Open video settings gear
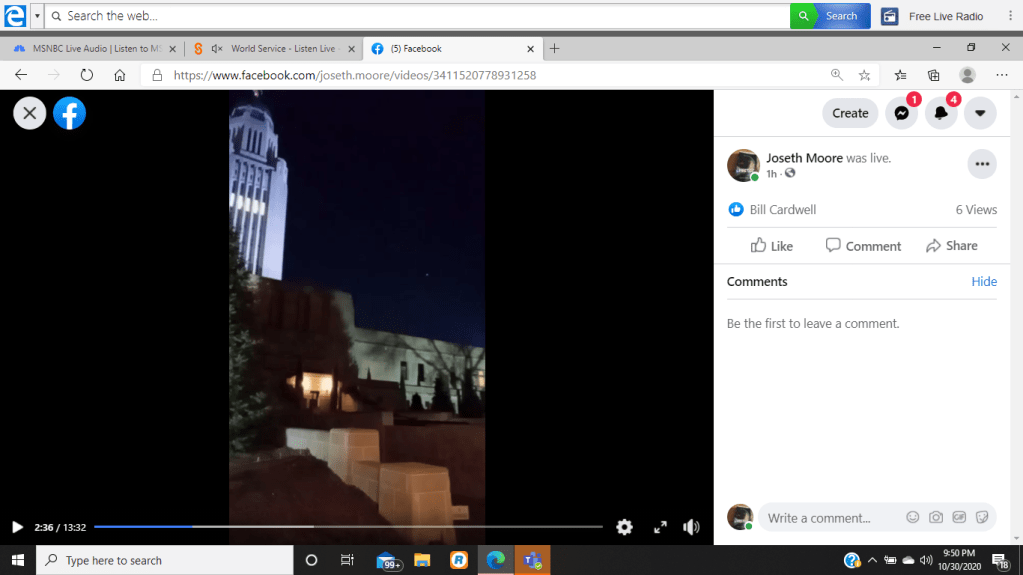Viewport: 1023px width, 575px height. click(624, 527)
